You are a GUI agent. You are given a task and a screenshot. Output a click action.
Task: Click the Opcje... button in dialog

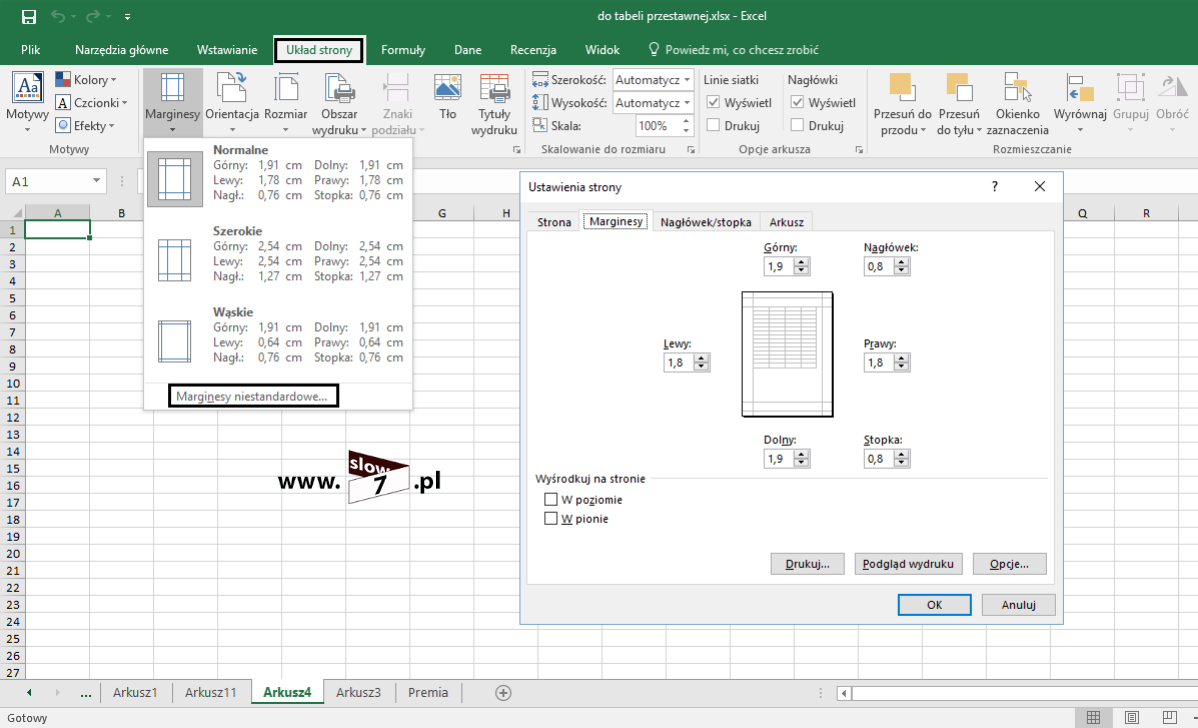click(x=1009, y=564)
